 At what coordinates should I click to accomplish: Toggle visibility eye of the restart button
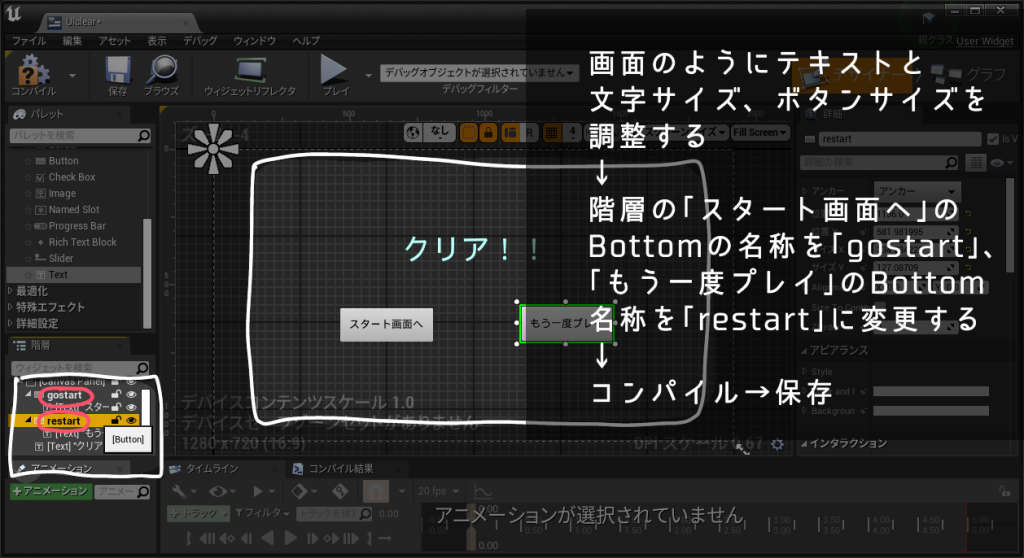point(131,421)
